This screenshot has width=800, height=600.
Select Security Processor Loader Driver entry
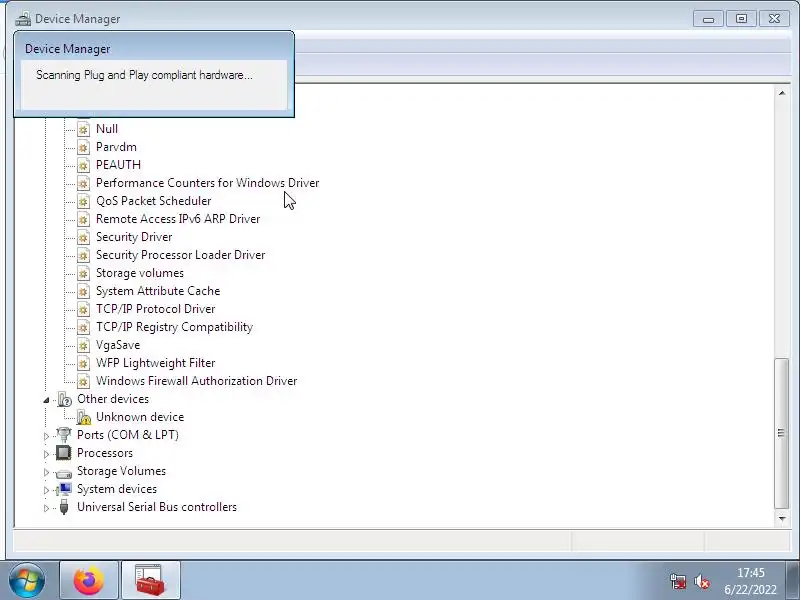181,255
